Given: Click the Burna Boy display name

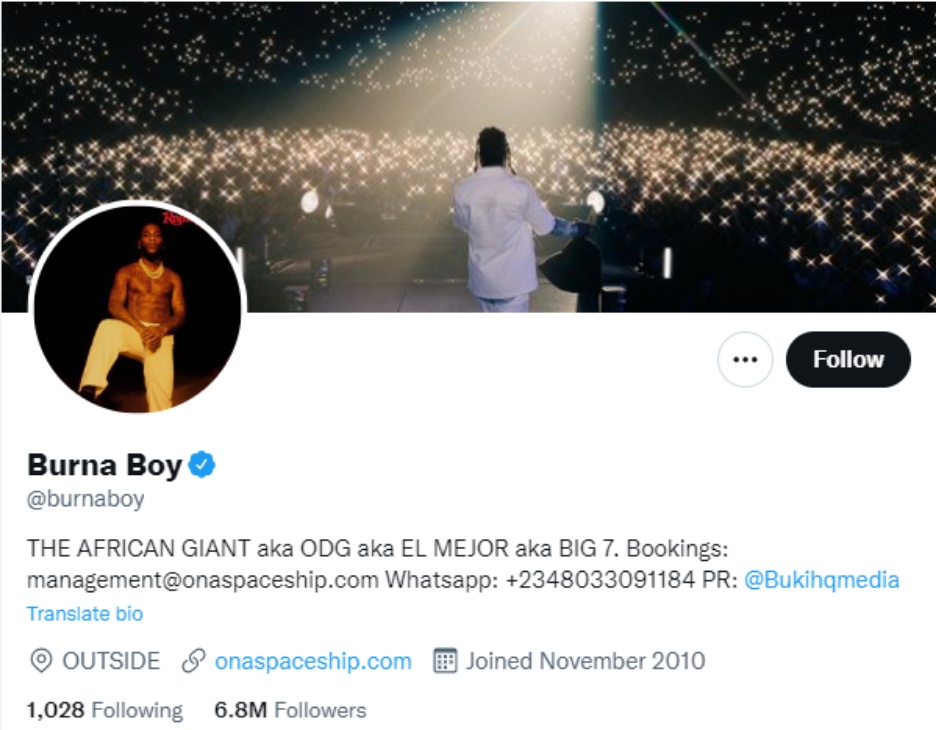Looking at the screenshot, I should coord(105,465).
